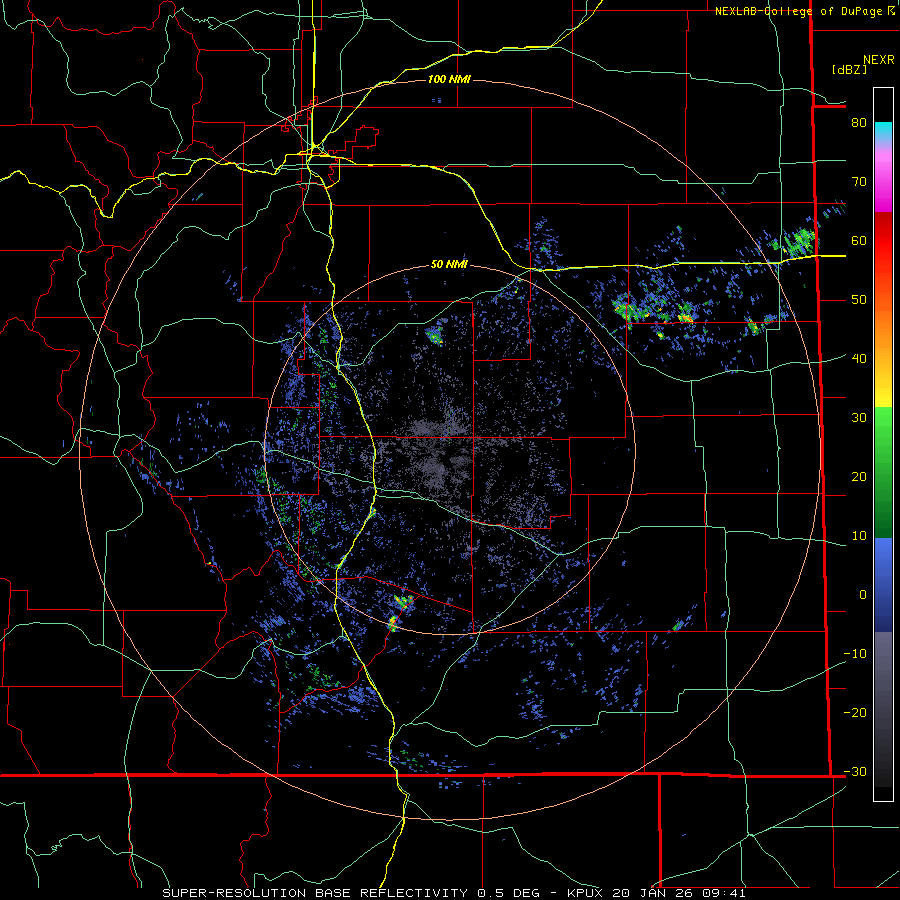This screenshot has width=900, height=900.
Task: Click the Super-Resolution Base Reflectivity caption
Action: (454, 893)
